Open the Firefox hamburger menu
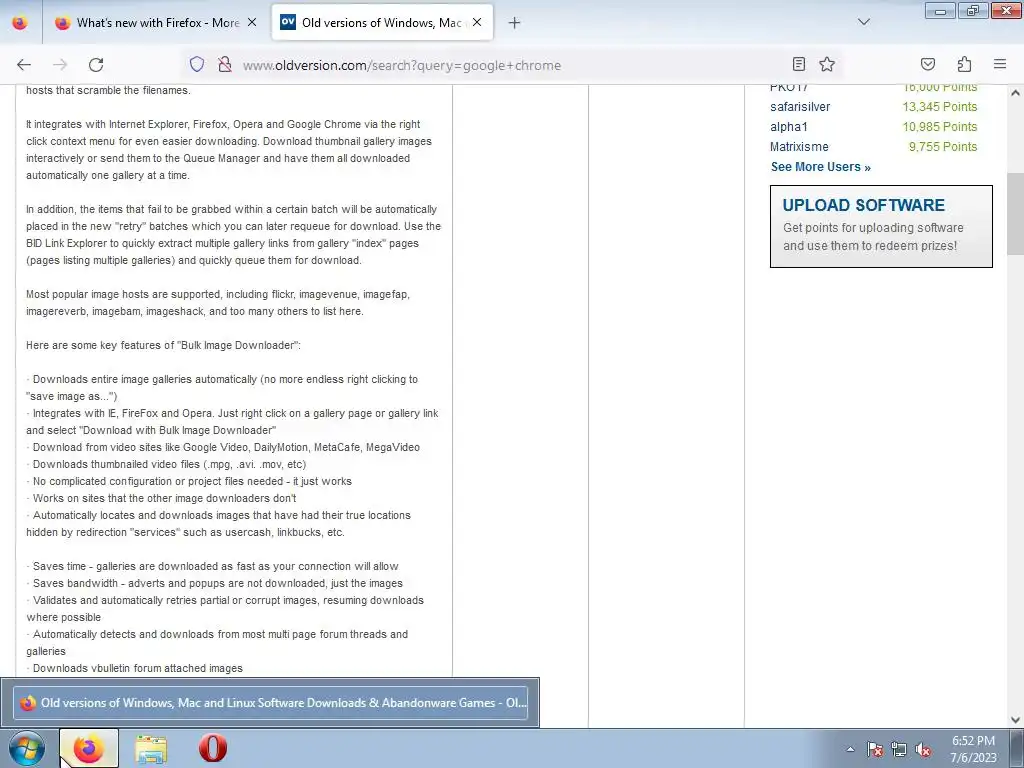The image size is (1024, 768). click(x=1000, y=64)
